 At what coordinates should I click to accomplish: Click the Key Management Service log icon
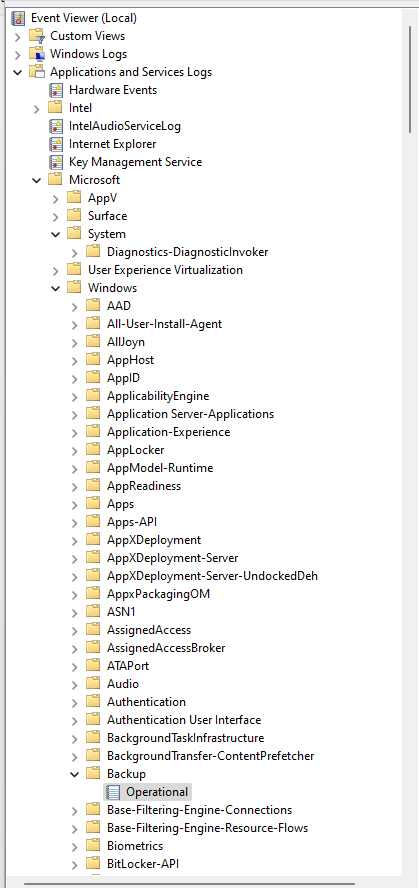point(55,162)
